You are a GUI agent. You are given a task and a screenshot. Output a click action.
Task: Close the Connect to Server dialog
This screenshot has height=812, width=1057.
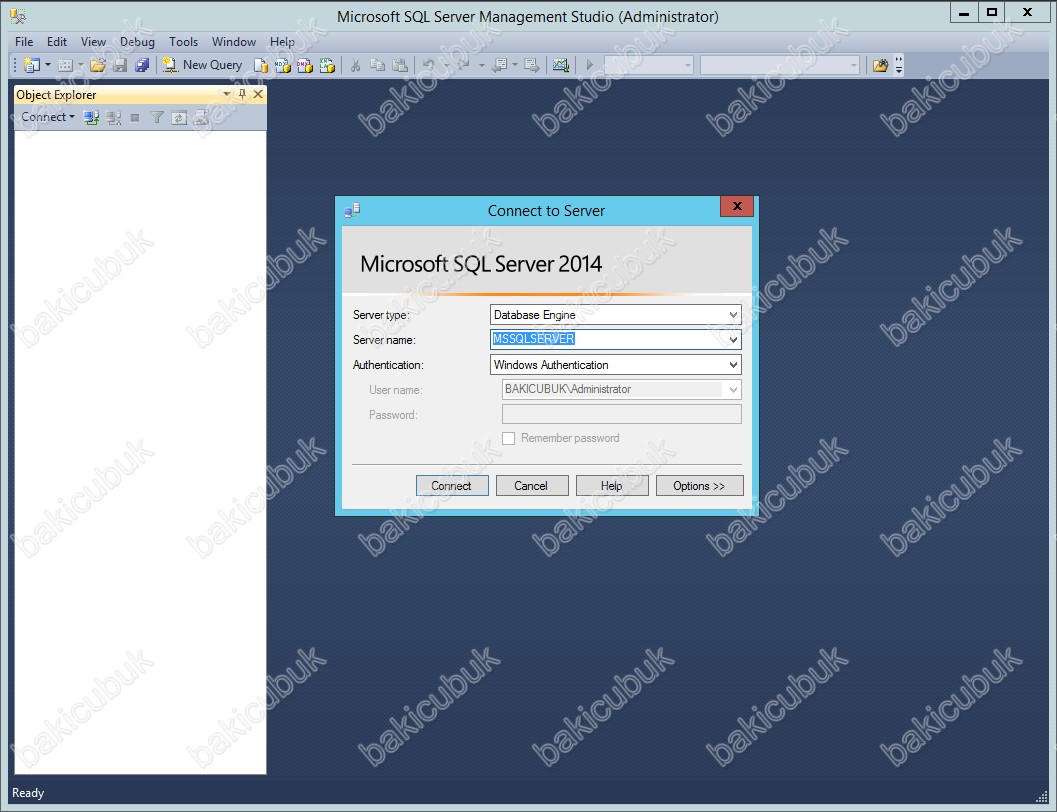pos(737,206)
